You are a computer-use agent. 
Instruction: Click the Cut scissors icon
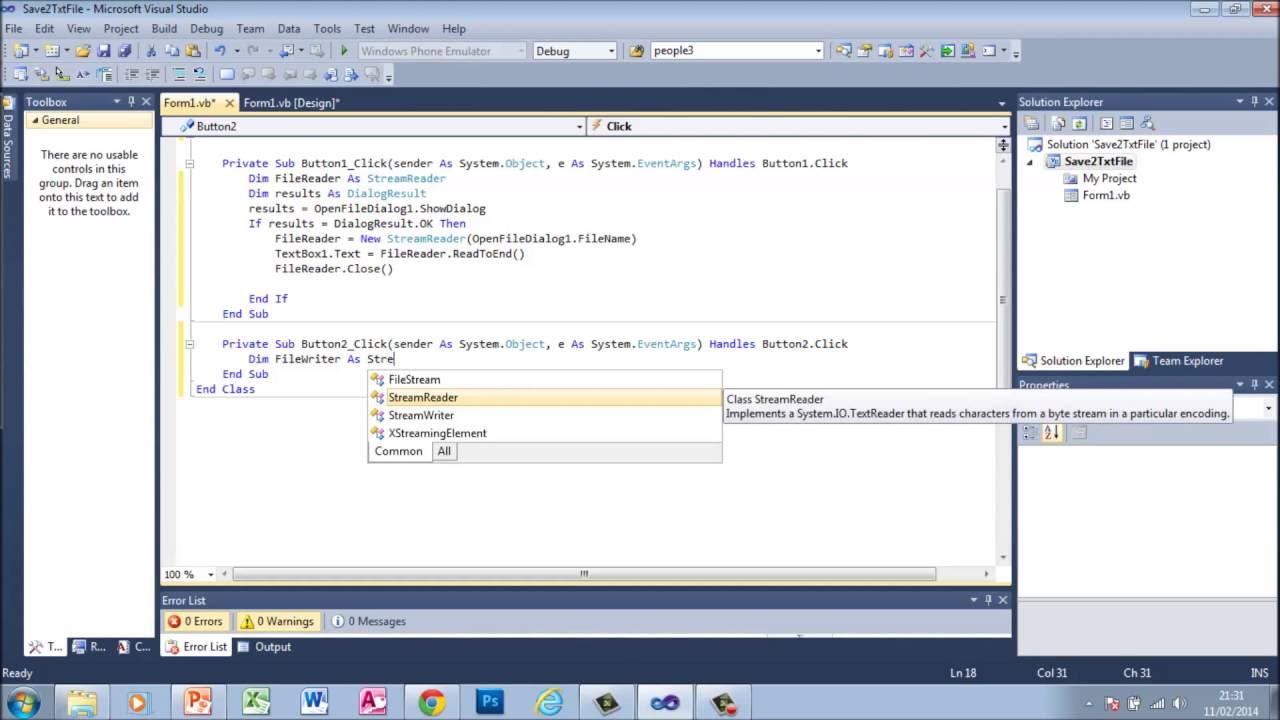(151, 51)
